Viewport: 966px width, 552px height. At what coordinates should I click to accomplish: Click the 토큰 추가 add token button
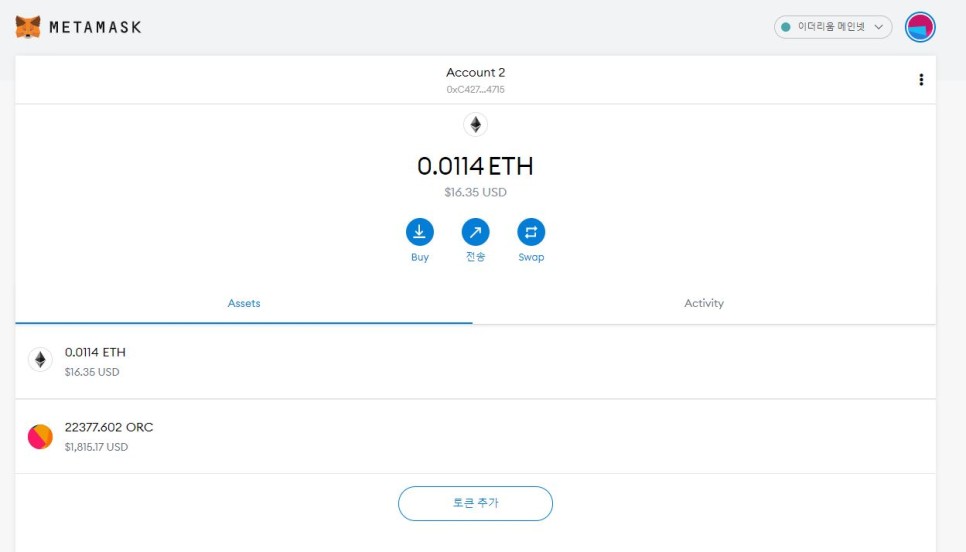tap(476, 503)
